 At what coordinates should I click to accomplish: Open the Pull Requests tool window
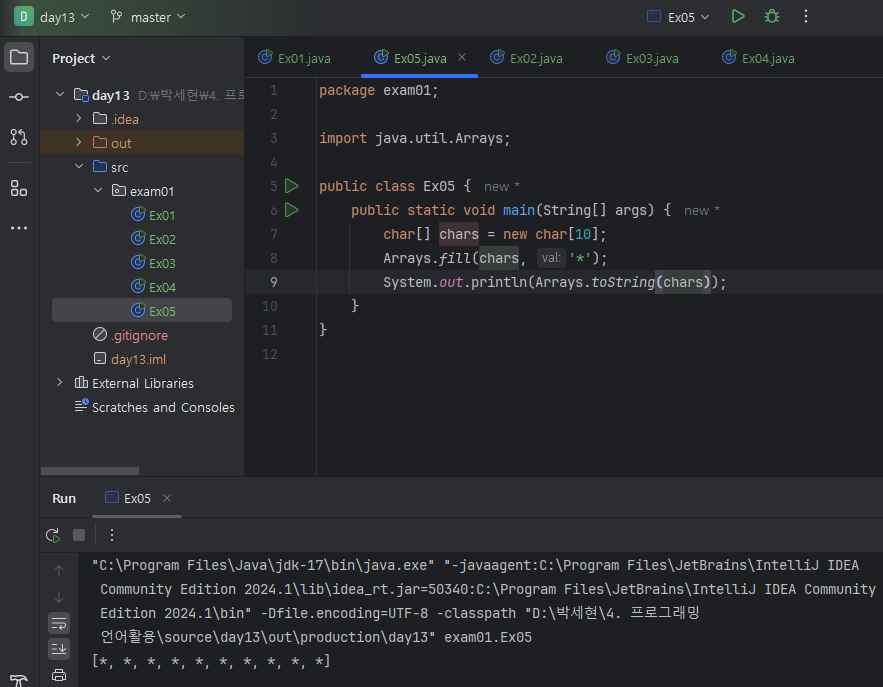(19, 137)
